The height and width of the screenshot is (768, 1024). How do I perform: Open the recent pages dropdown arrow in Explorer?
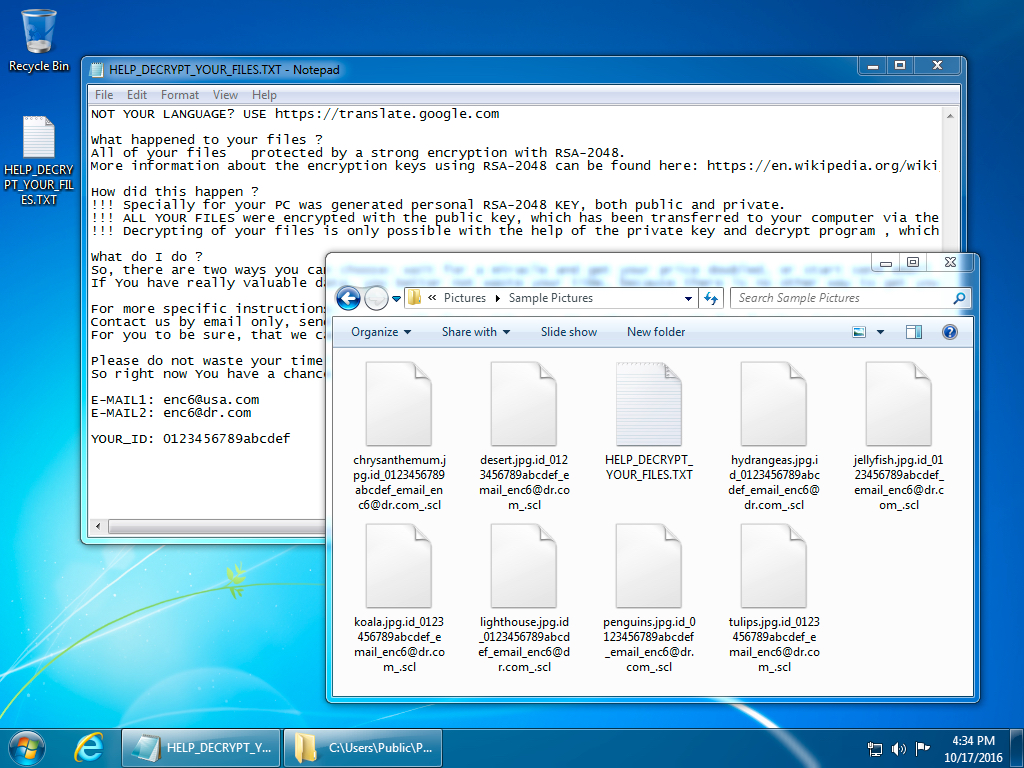tap(396, 299)
